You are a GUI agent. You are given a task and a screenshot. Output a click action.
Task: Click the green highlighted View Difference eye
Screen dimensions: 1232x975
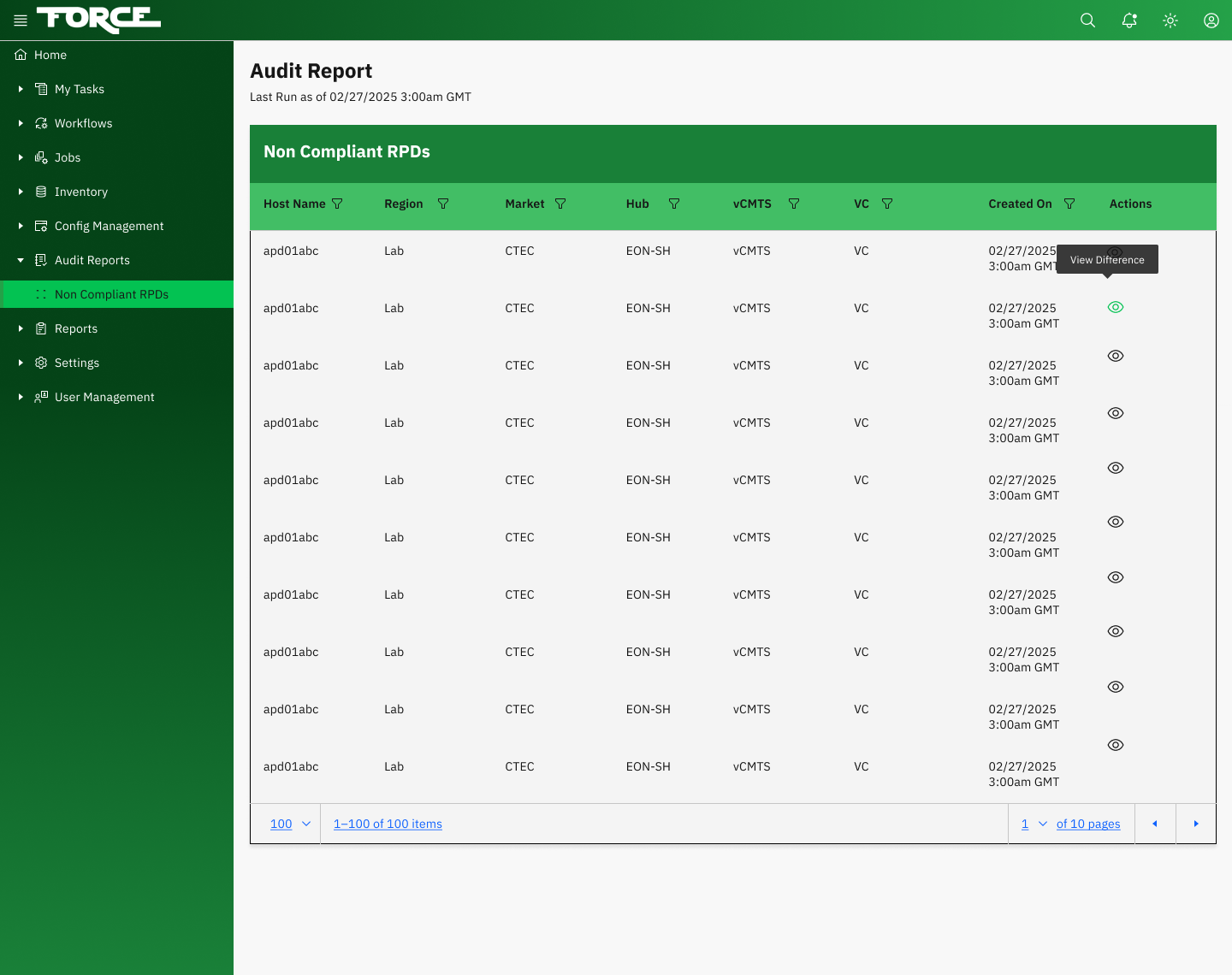click(1116, 307)
